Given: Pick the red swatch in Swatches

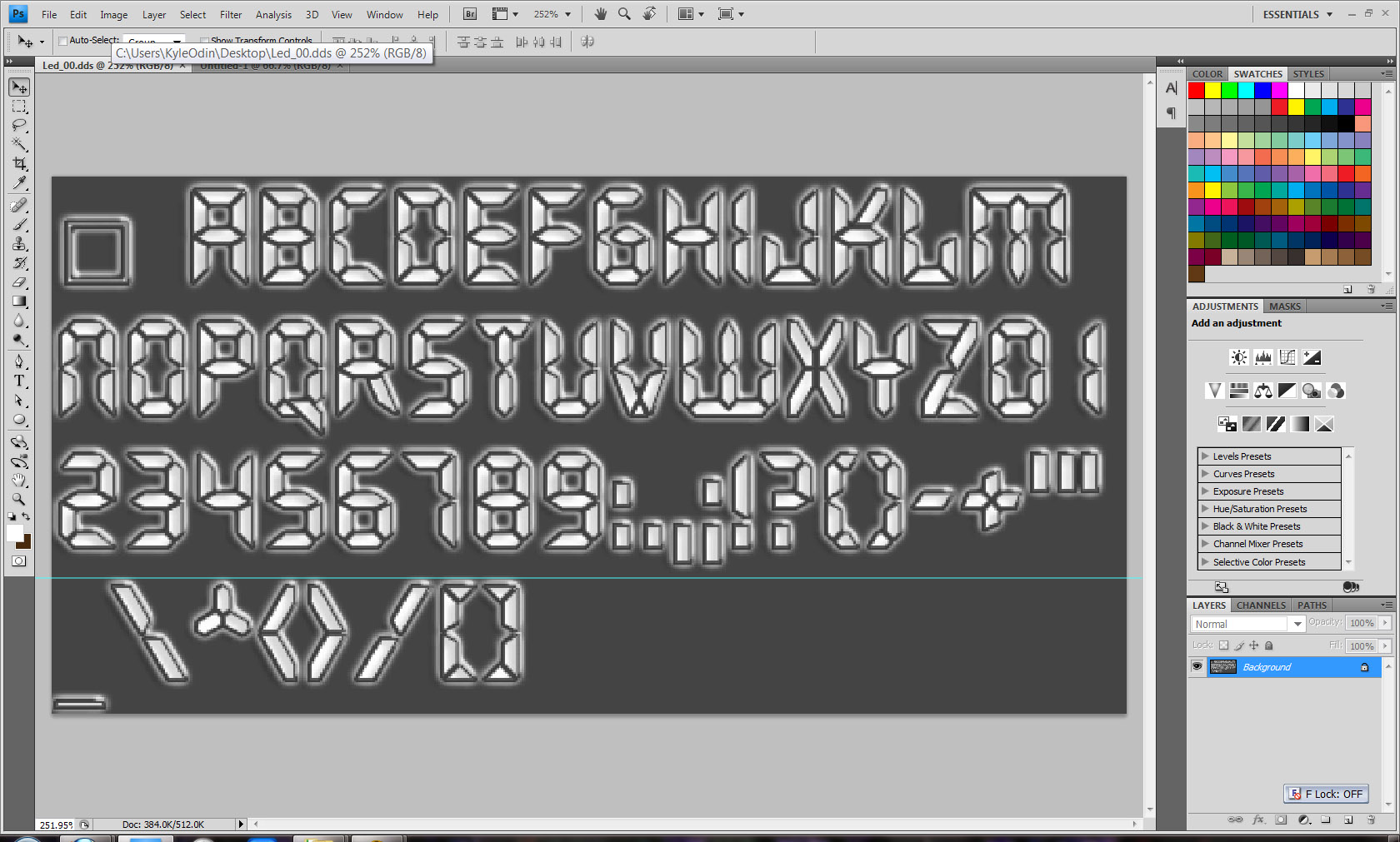Looking at the screenshot, I should point(1197,90).
